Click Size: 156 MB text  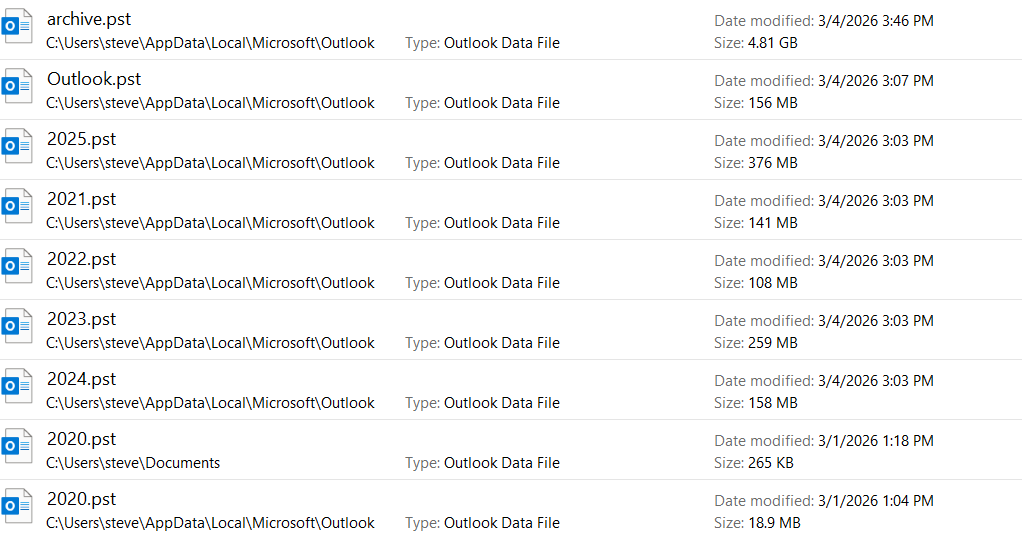(x=755, y=103)
